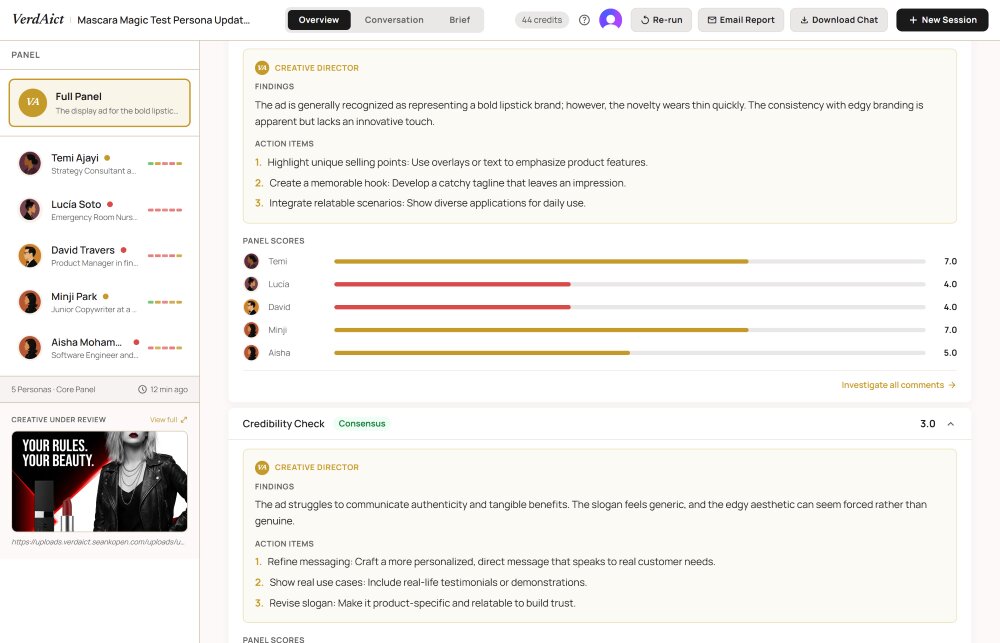Image resolution: width=1000 pixels, height=643 pixels.
Task: Click David's 4.0 score bar
Action: (629, 307)
